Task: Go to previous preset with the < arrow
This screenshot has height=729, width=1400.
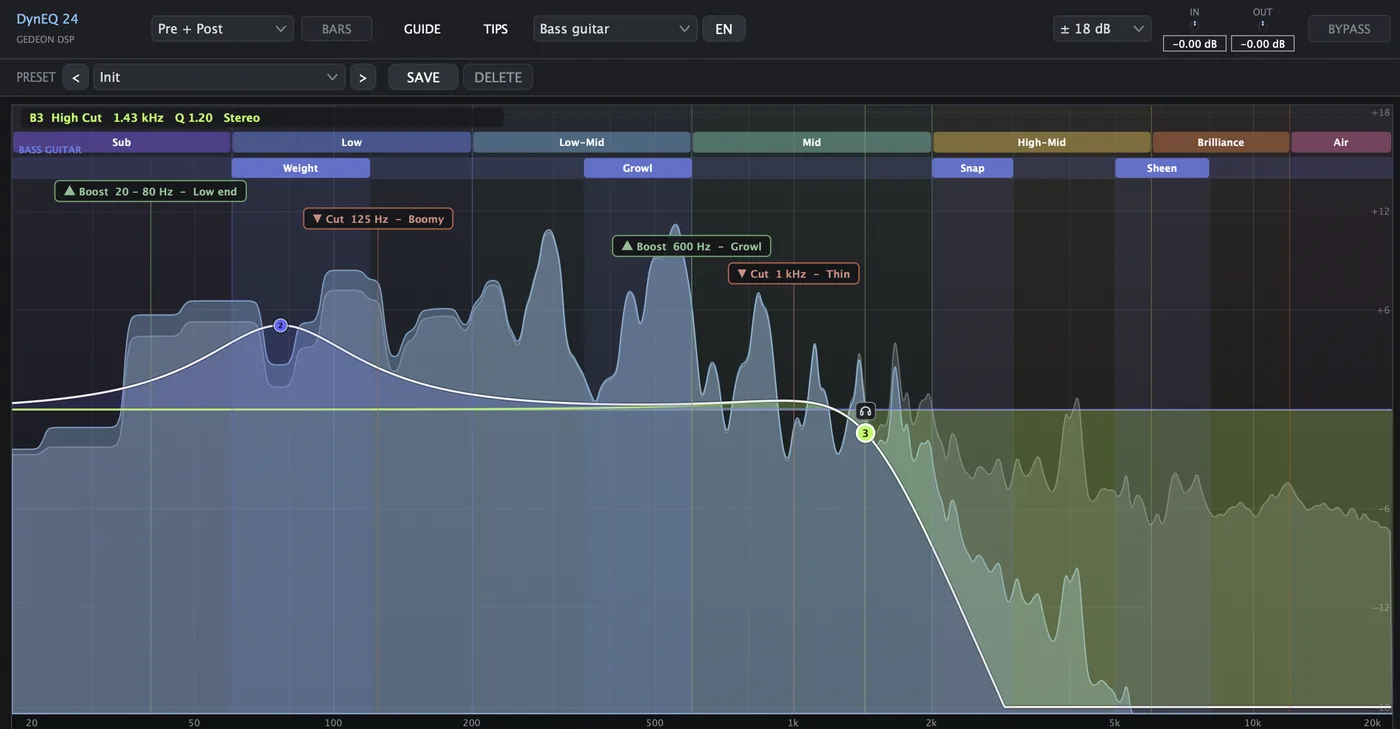Action: [75, 77]
